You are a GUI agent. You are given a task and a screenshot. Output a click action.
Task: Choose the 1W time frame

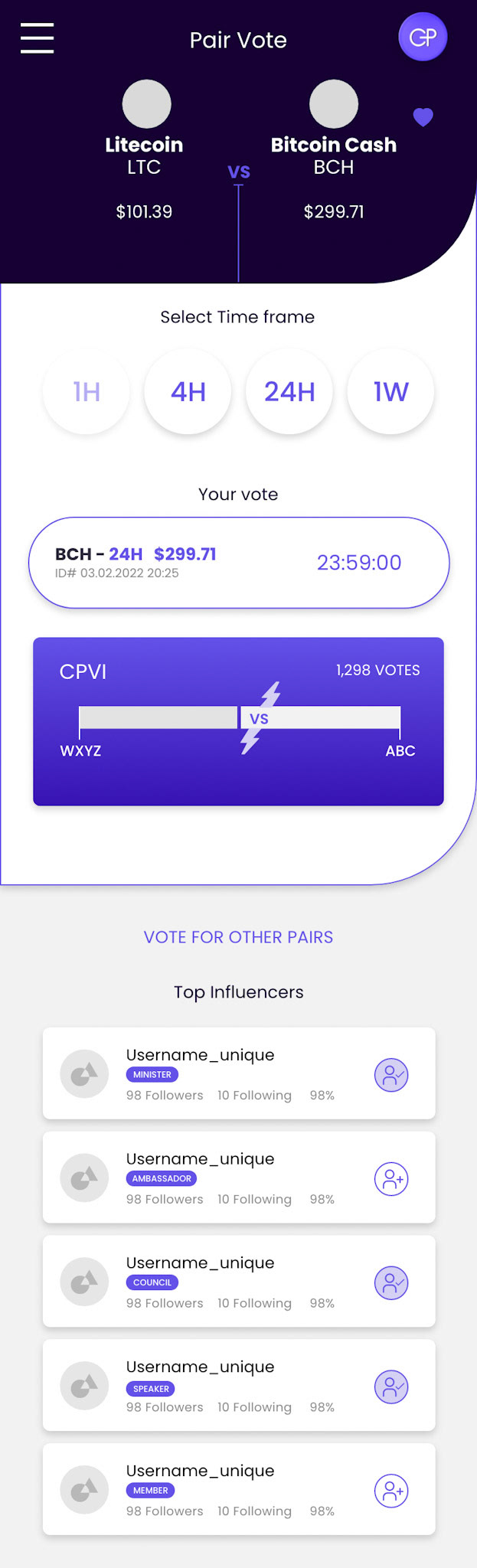pyautogui.click(x=390, y=392)
